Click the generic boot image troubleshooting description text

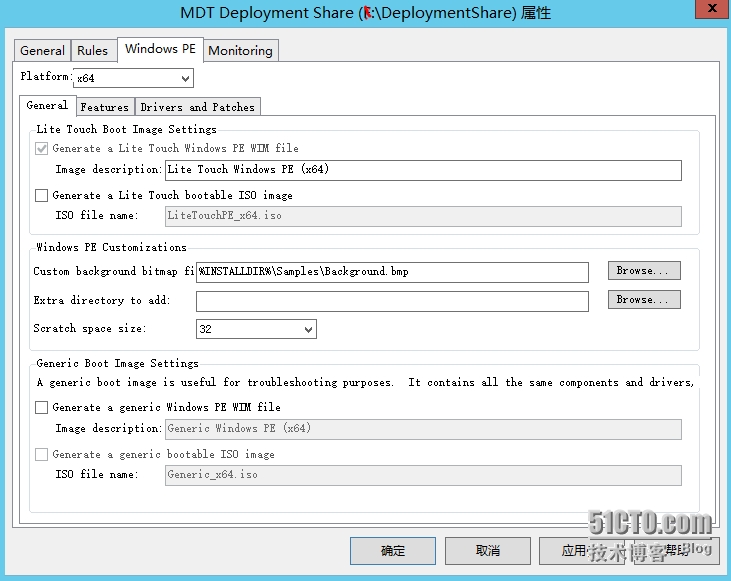(365, 382)
